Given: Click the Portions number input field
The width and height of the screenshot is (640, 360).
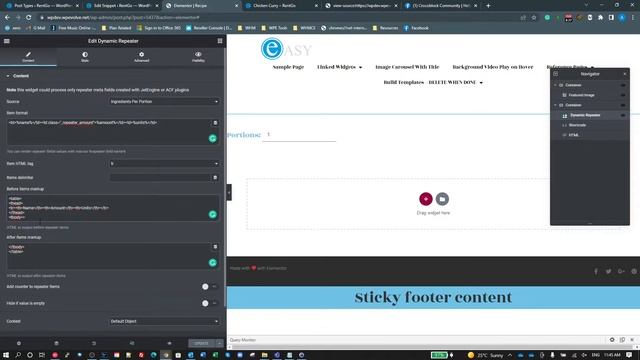Looking at the screenshot, I should pyautogui.click(x=299, y=135).
